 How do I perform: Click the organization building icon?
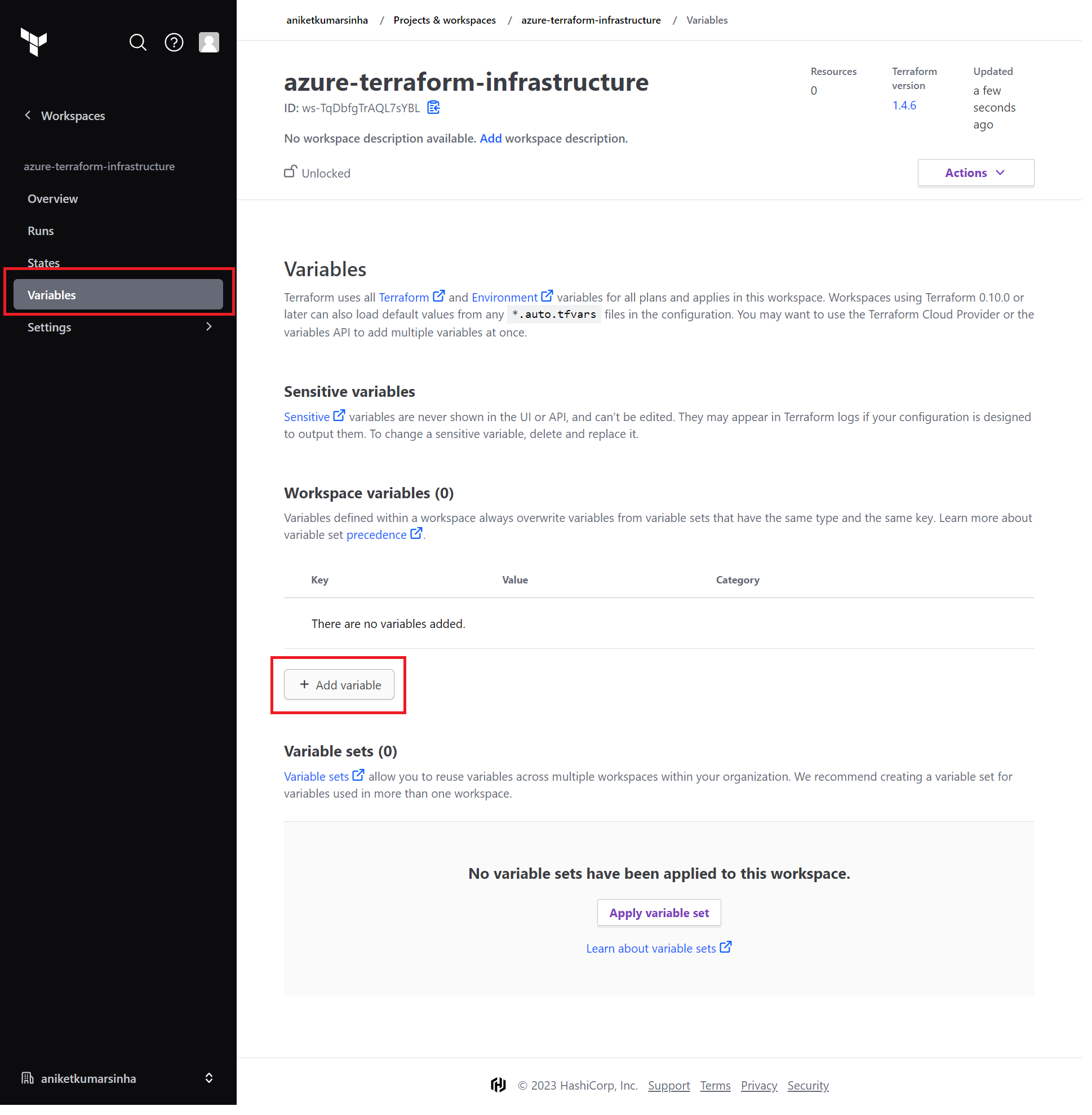tap(28, 1079)
